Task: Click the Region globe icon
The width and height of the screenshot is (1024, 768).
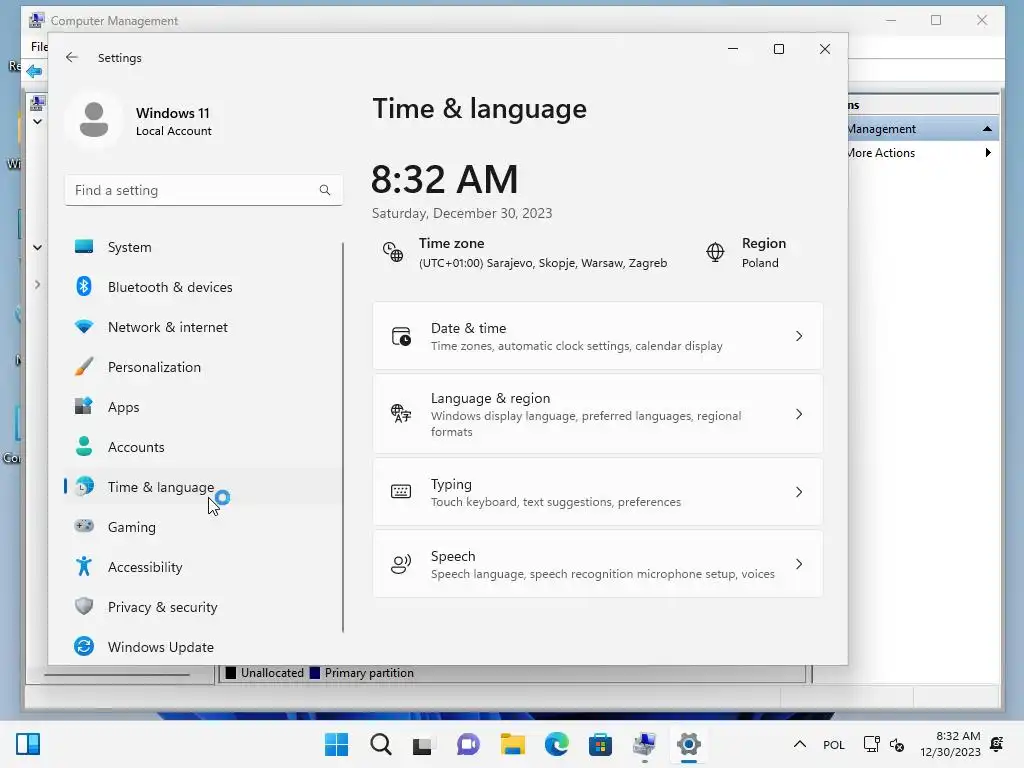Action: pyautogui.click(x=715, y=252)
